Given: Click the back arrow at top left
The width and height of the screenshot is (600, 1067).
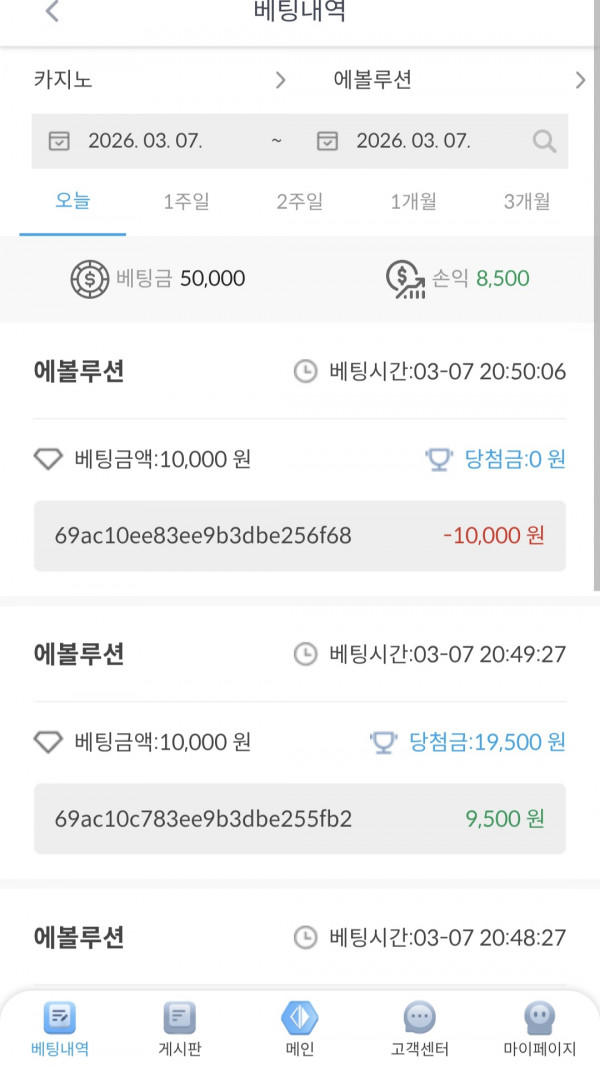Looking at the screenshot, I should (49, 14).
